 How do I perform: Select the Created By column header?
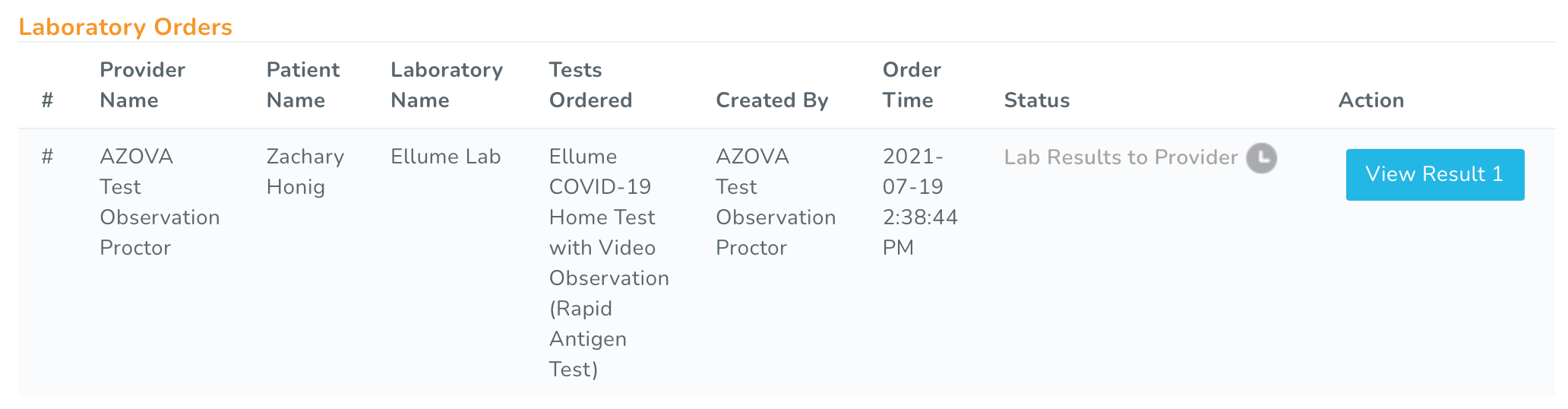pyautogui.click(x=772, y=100)
